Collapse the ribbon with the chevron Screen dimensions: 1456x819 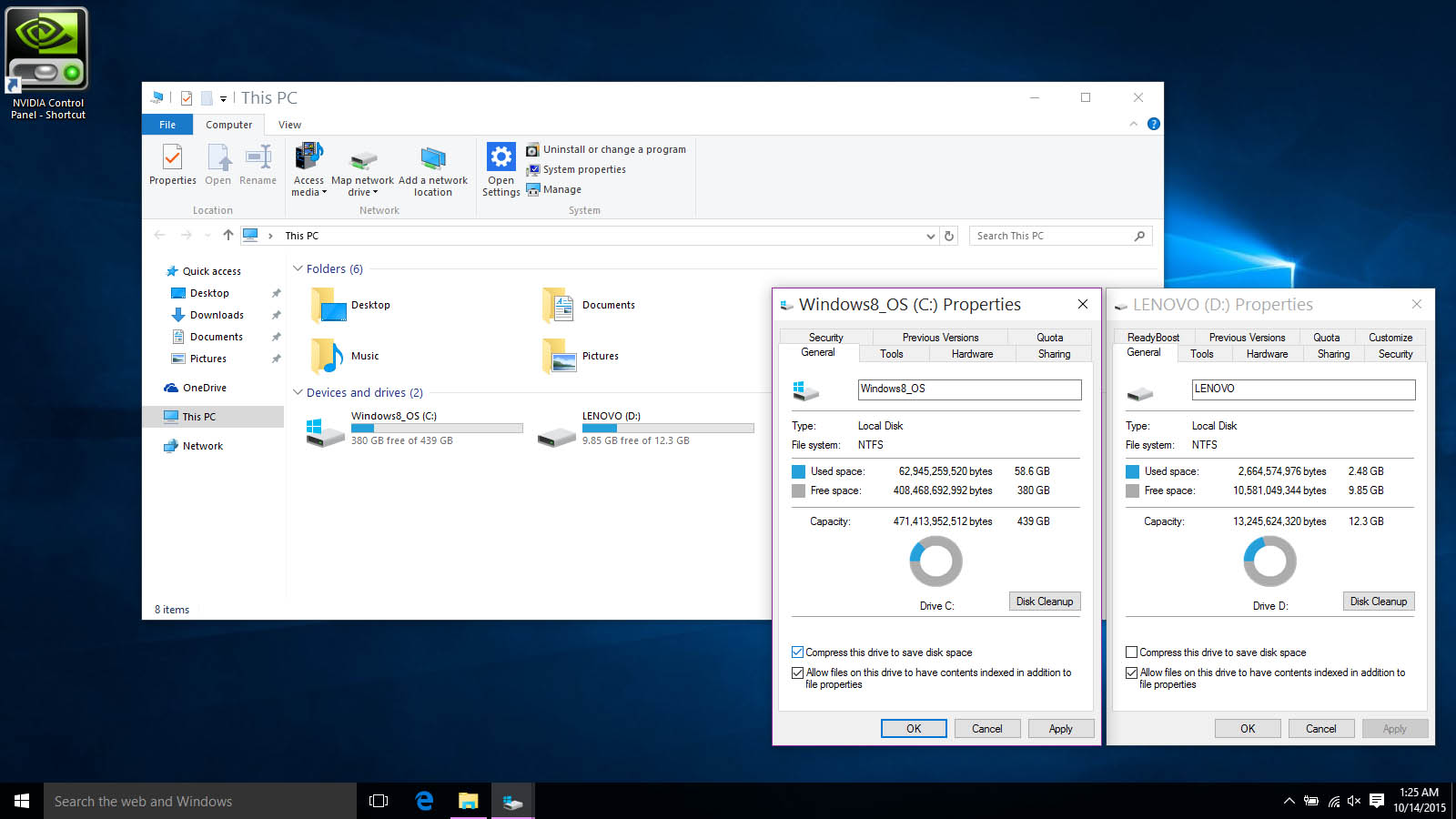[1133, 124]
